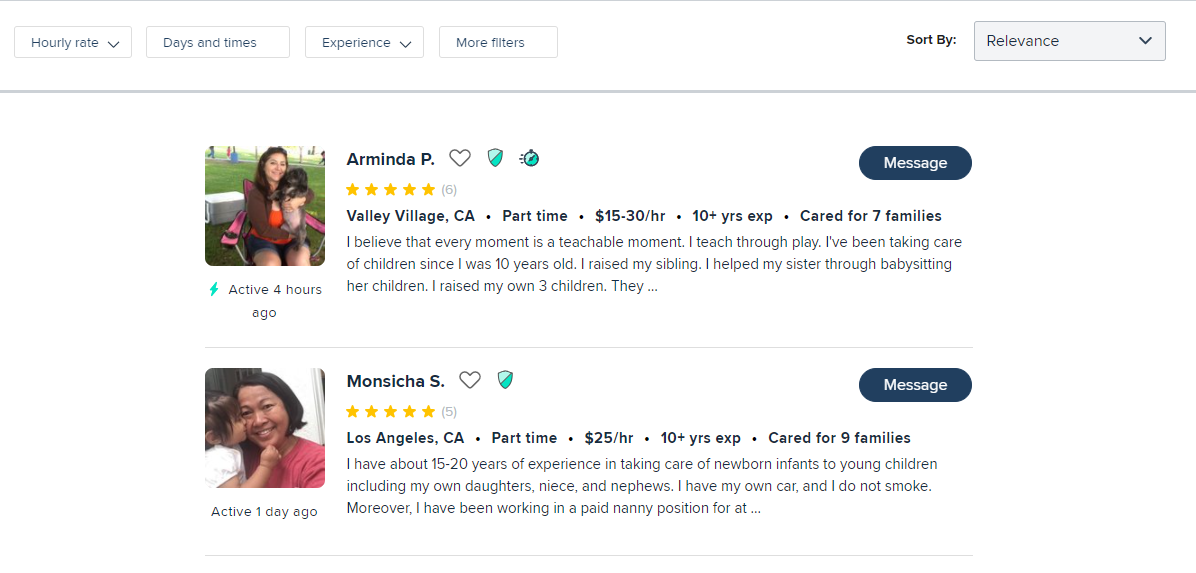Click Arminda P.'s five-star rating
The width and height of the screenshot is (1196, 573).
(391, 190)
